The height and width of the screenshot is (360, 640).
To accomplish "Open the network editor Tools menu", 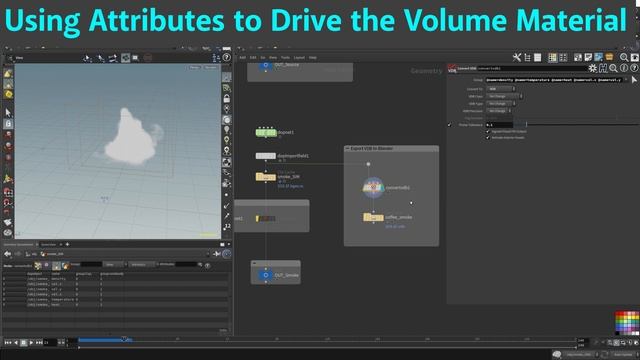I will [x=285, y=58].
